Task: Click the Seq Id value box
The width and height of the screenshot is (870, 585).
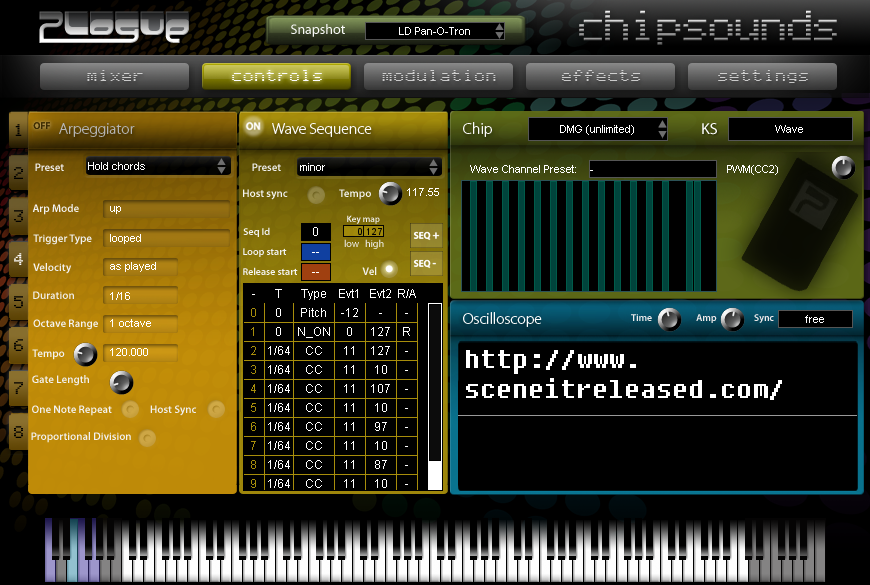Action: pyautogui.click(x=316, y=232)
